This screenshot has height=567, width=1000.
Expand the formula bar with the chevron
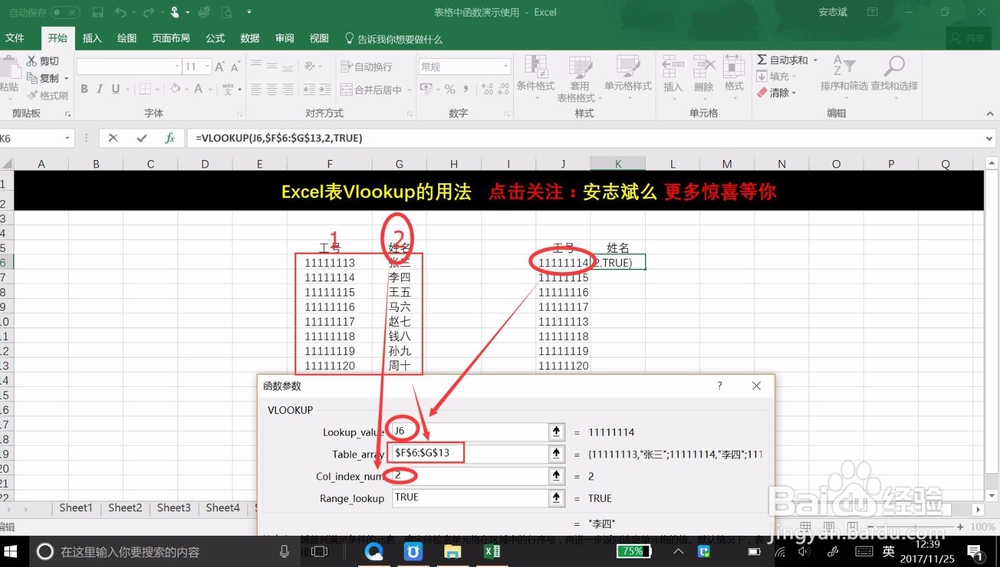pyautogui.click(x=989, y=138)
